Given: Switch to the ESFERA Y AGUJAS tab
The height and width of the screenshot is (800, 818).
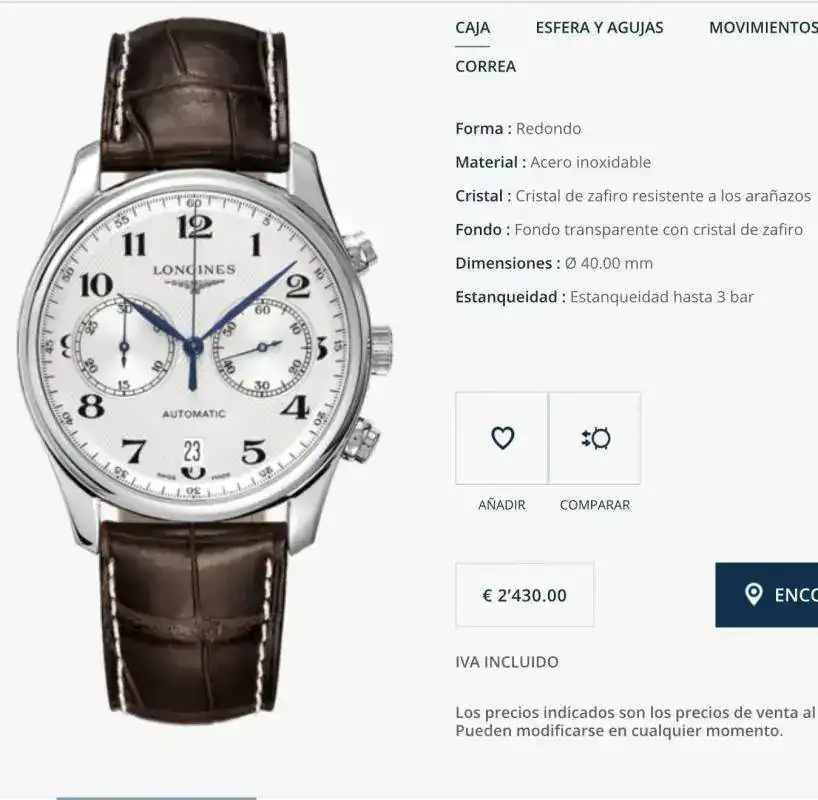Looking at the screenshot, I should pos(599,28).
